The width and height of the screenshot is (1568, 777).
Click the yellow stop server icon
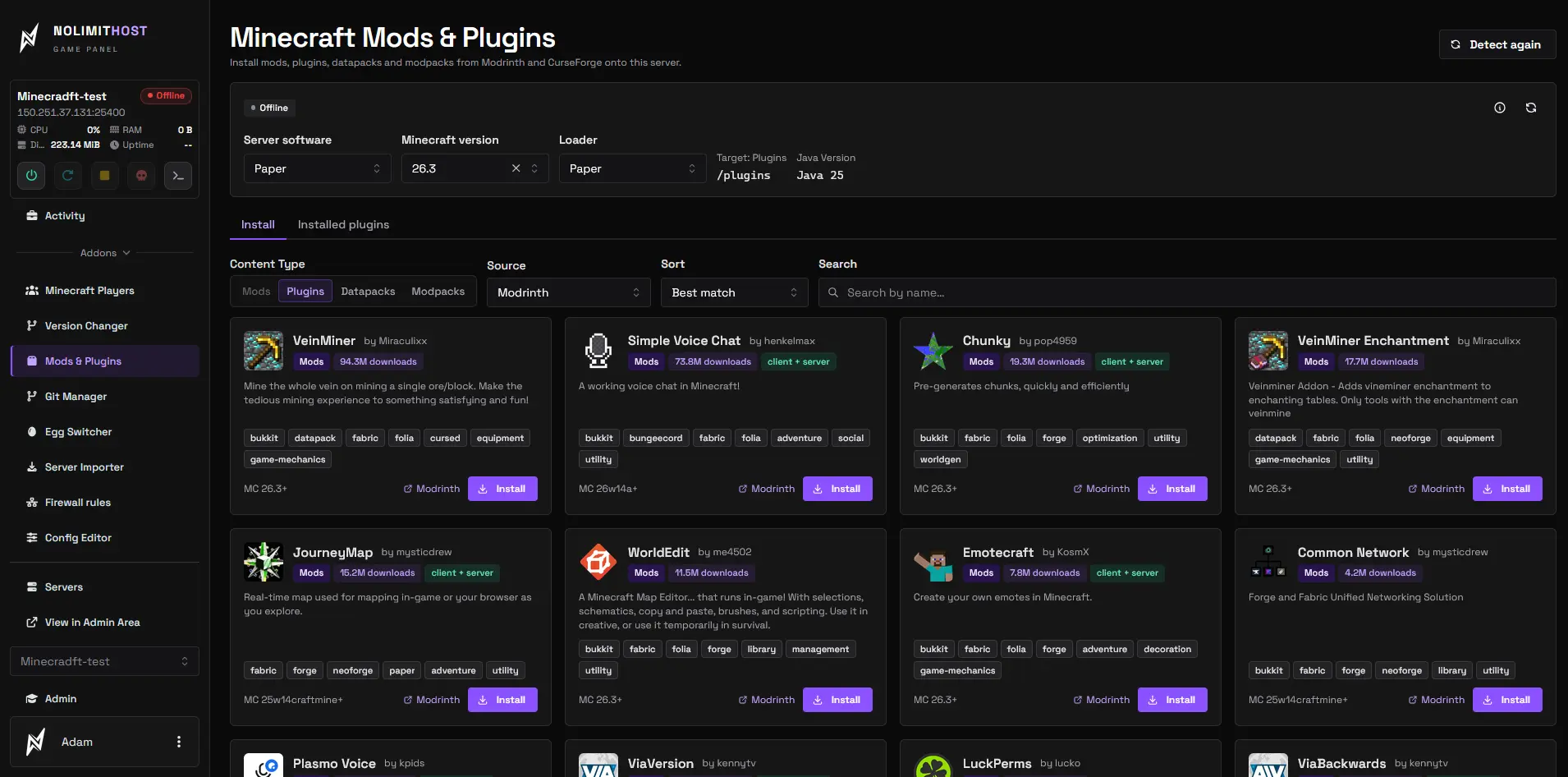104,175
